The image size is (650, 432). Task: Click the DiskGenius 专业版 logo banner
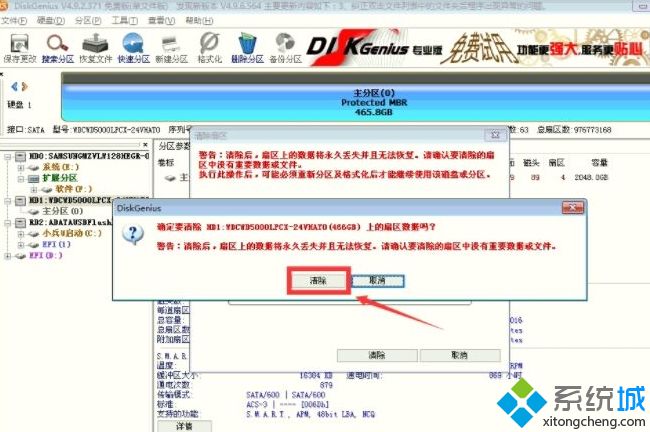pos(374,49)
